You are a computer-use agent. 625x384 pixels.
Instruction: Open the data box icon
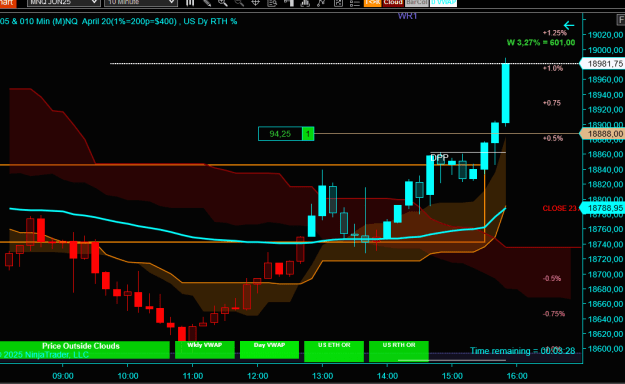(272, 2)
